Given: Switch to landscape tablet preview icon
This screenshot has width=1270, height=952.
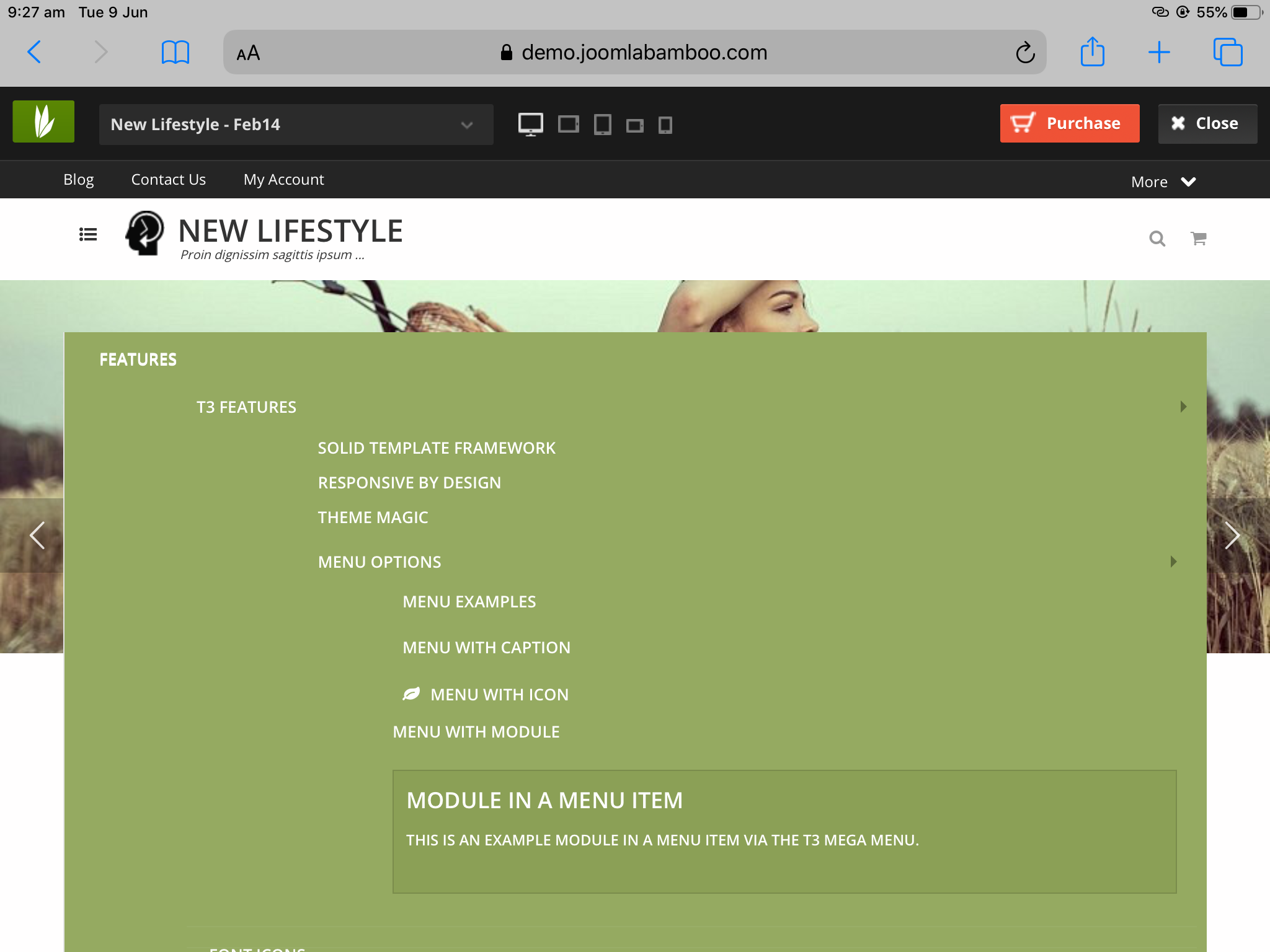Looking at the screenshot, I should [x=568, y=124].
